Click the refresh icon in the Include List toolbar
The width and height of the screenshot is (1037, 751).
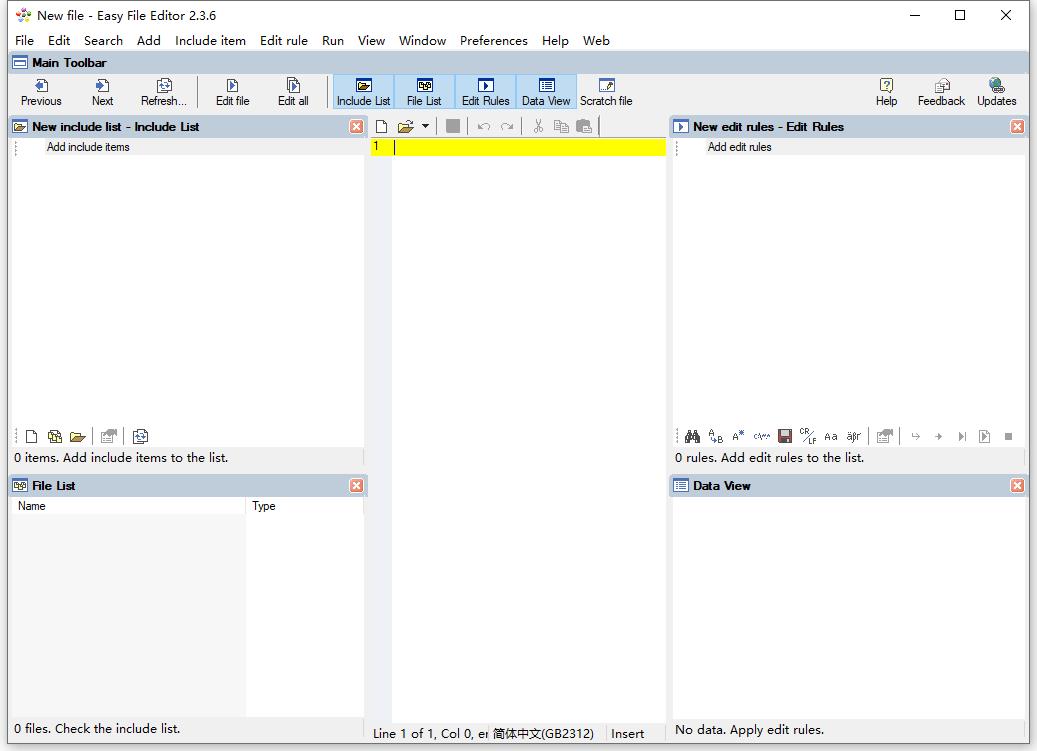click(x=140, y=436)
